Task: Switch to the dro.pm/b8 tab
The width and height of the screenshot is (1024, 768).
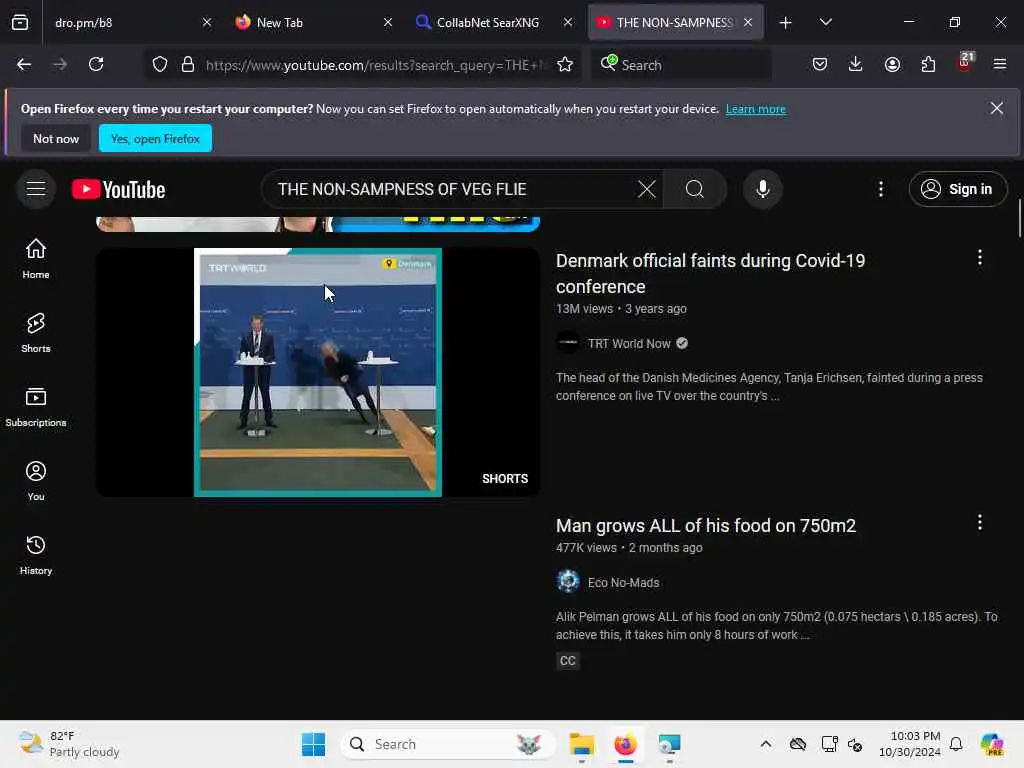Action: (124, 23)
